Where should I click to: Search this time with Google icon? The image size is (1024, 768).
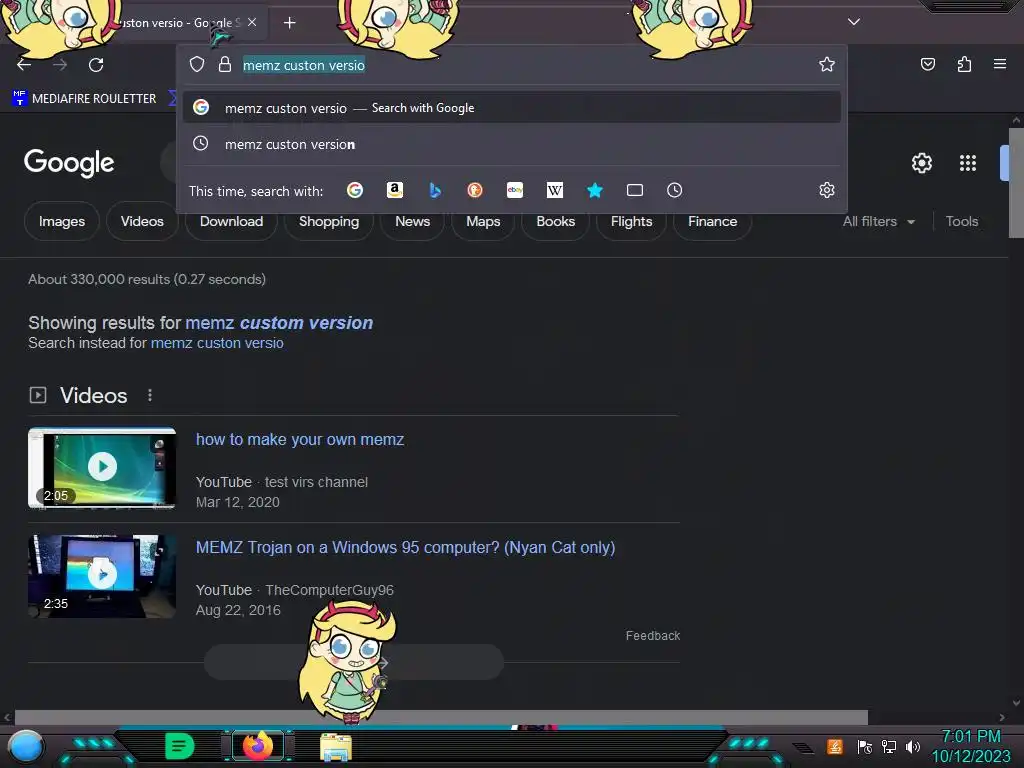[x=355, y=190]
